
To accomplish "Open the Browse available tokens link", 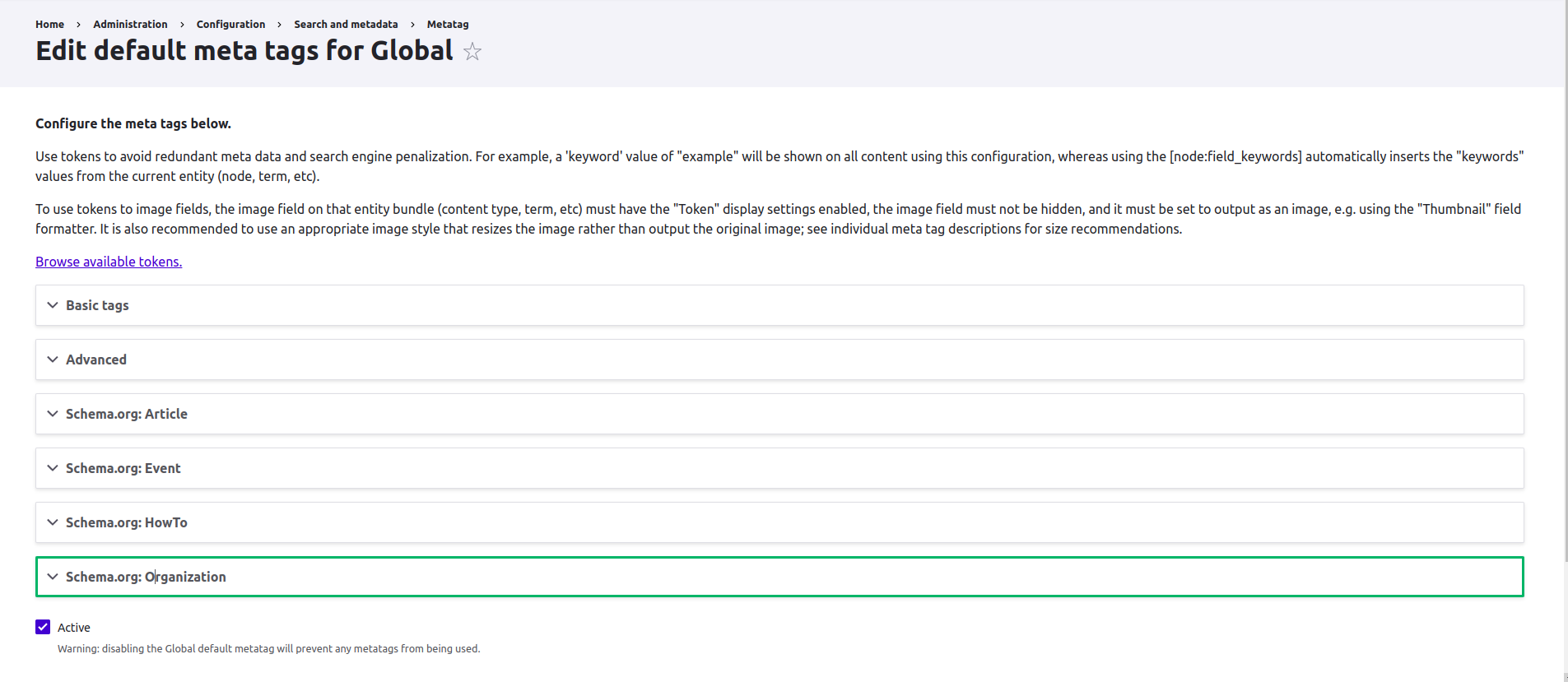I will pyautogui.click(x=109, y=262).
